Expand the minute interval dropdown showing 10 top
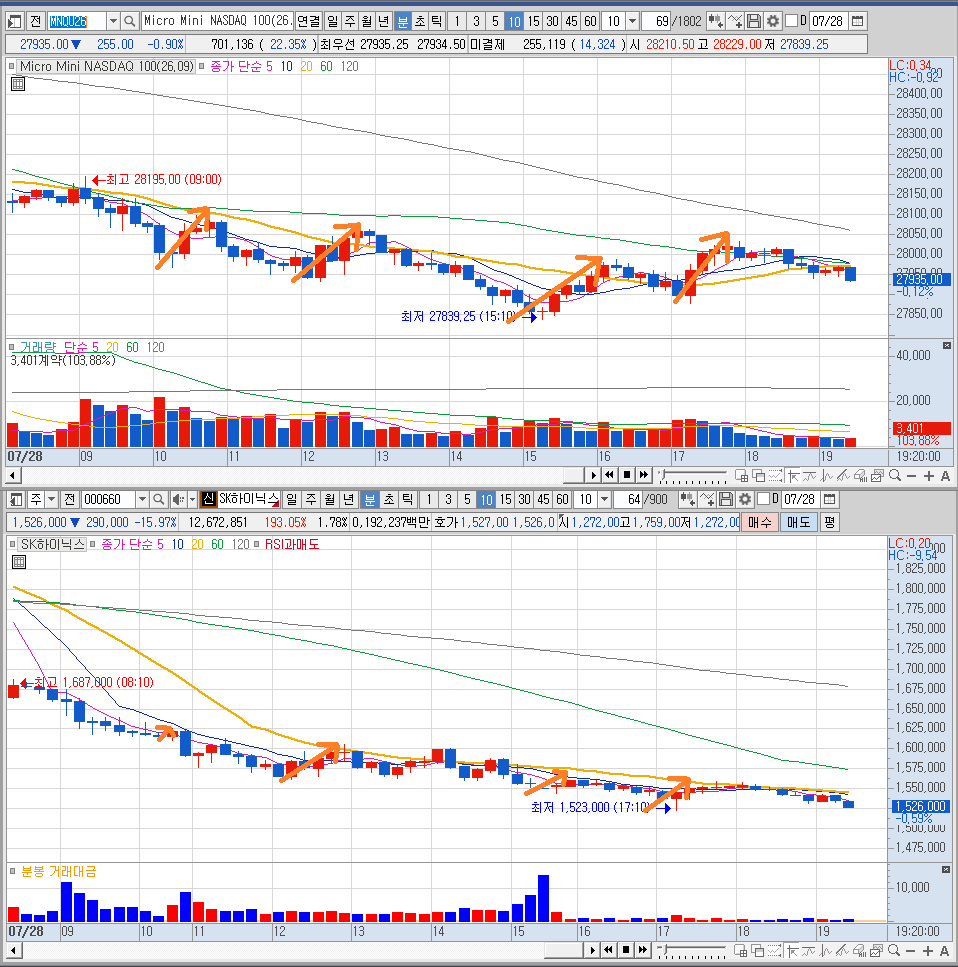The height and width of the screenshot is (967, 958). 632,22
